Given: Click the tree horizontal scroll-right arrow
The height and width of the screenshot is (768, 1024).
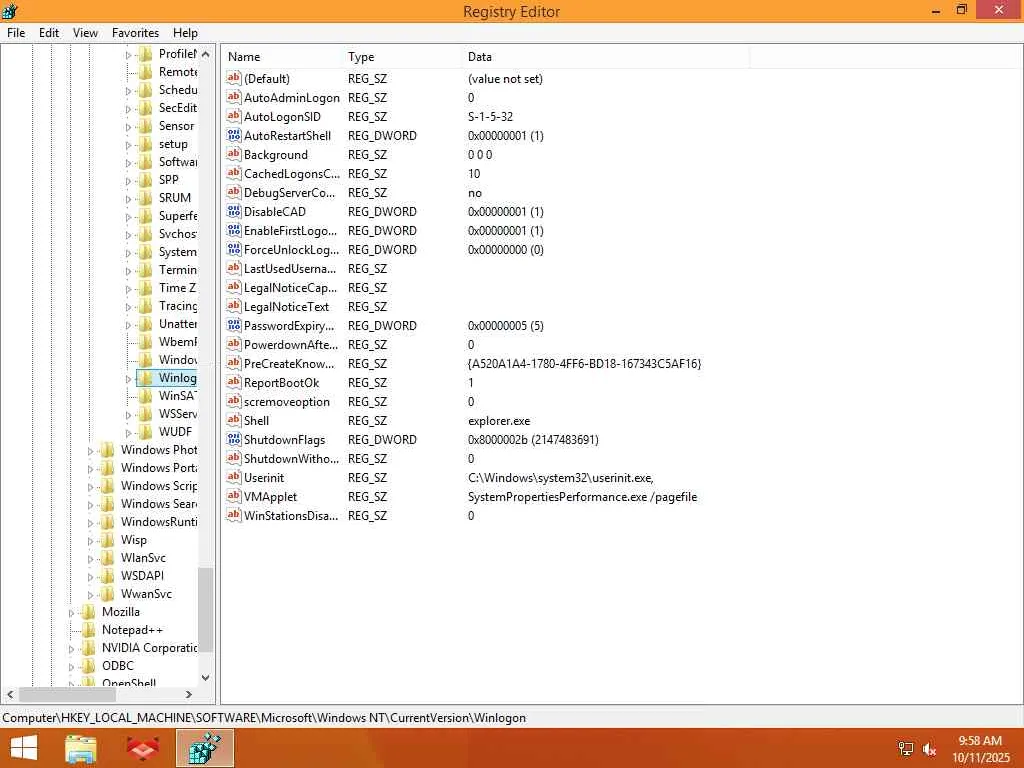Looking at the screenshot, I should click(189, 694).
